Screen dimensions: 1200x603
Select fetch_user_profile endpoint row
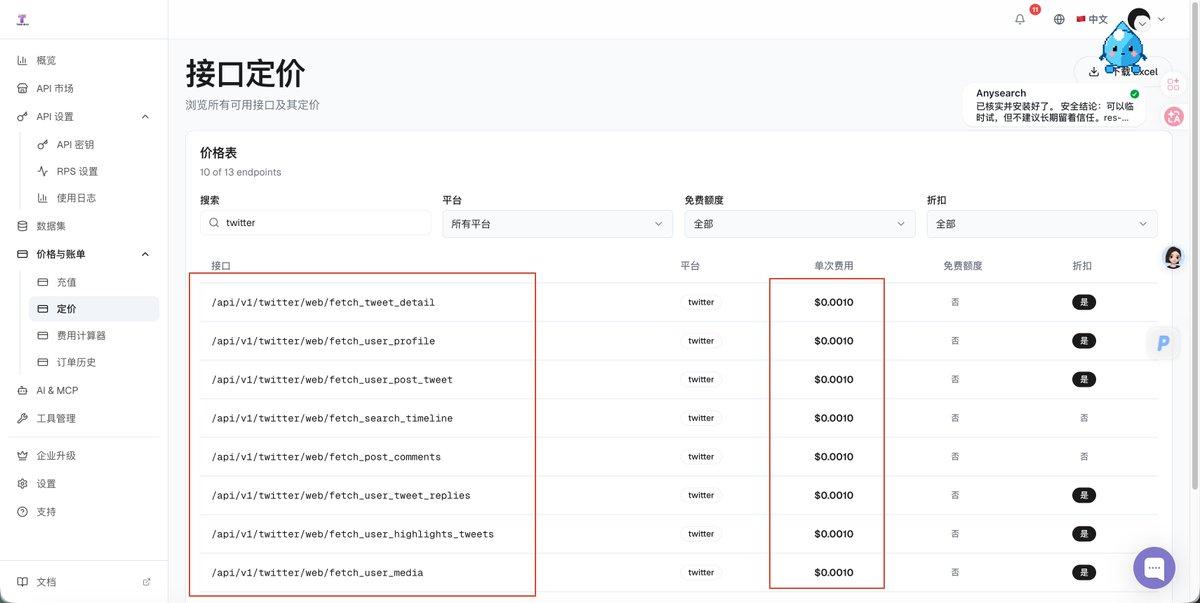[679, 341]
